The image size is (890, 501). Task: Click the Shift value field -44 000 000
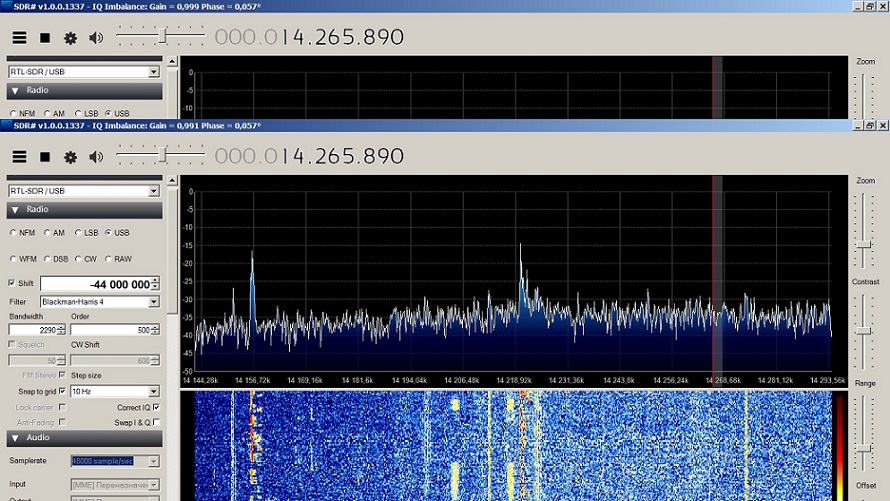(95, 284)
